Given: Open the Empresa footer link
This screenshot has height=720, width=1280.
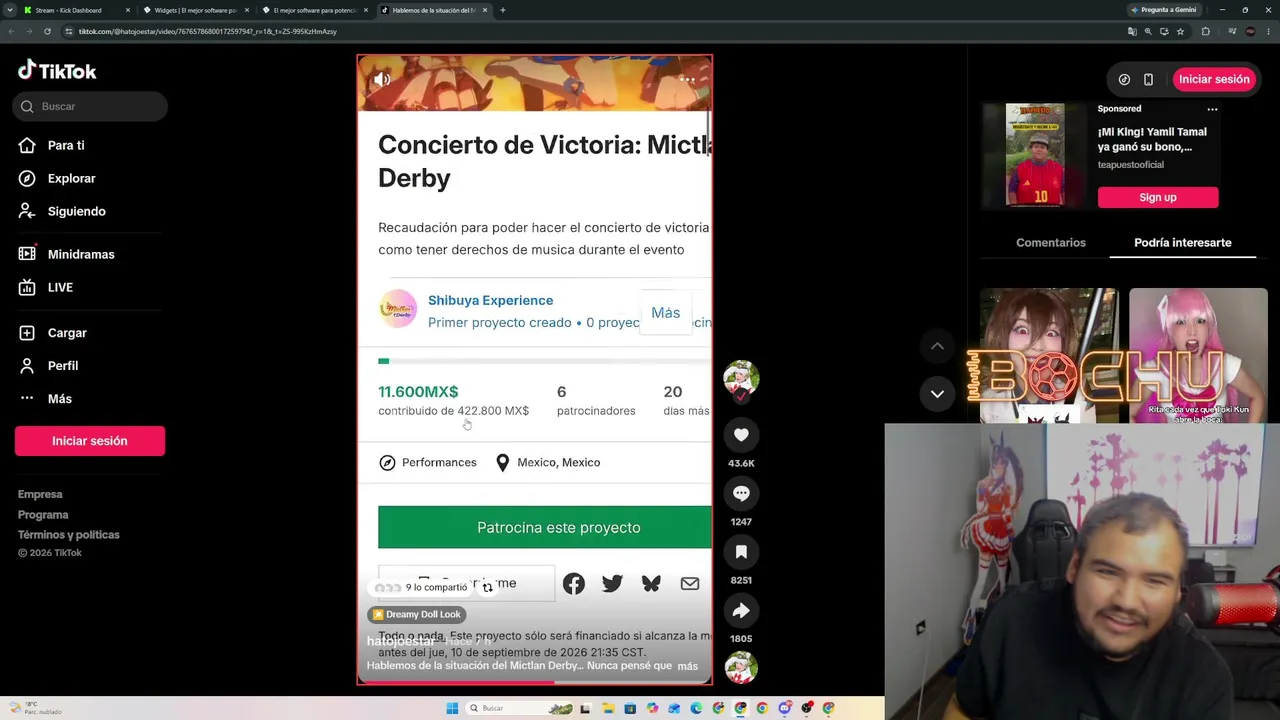Looking at the screenshot, I should pyautogui.click(x=40, y=494).
